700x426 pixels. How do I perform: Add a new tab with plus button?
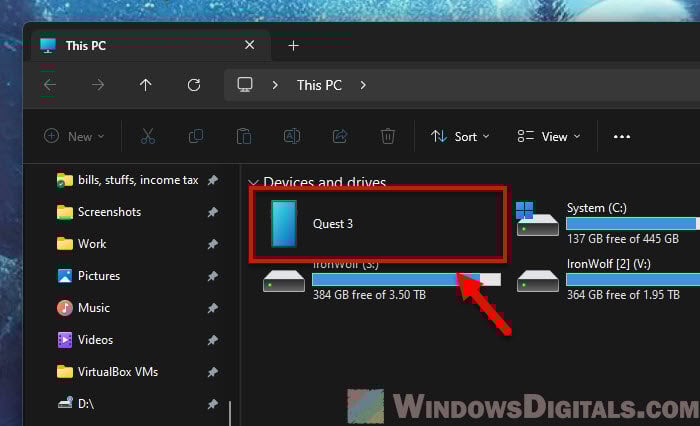click(293, 46)
